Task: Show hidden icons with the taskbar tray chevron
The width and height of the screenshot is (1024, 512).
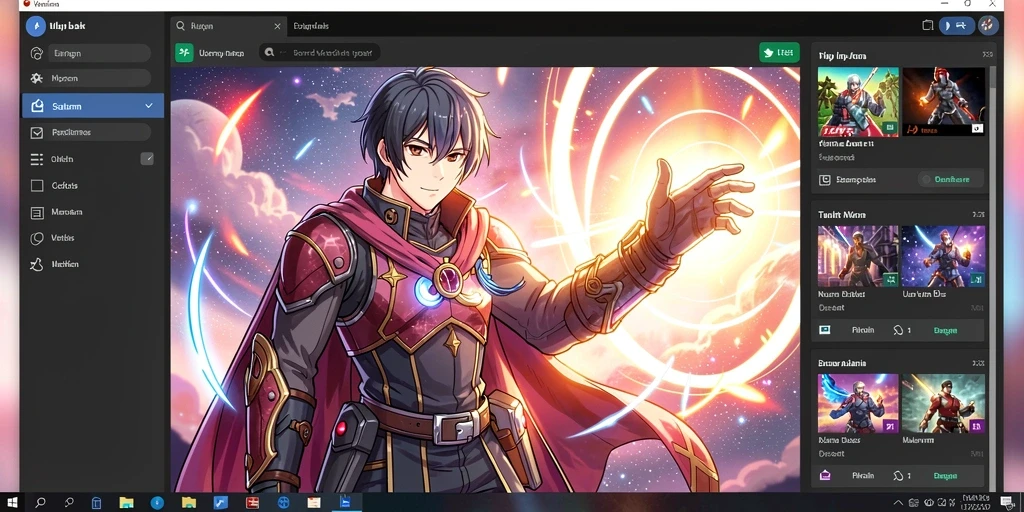Action: [x=899, y=502]
